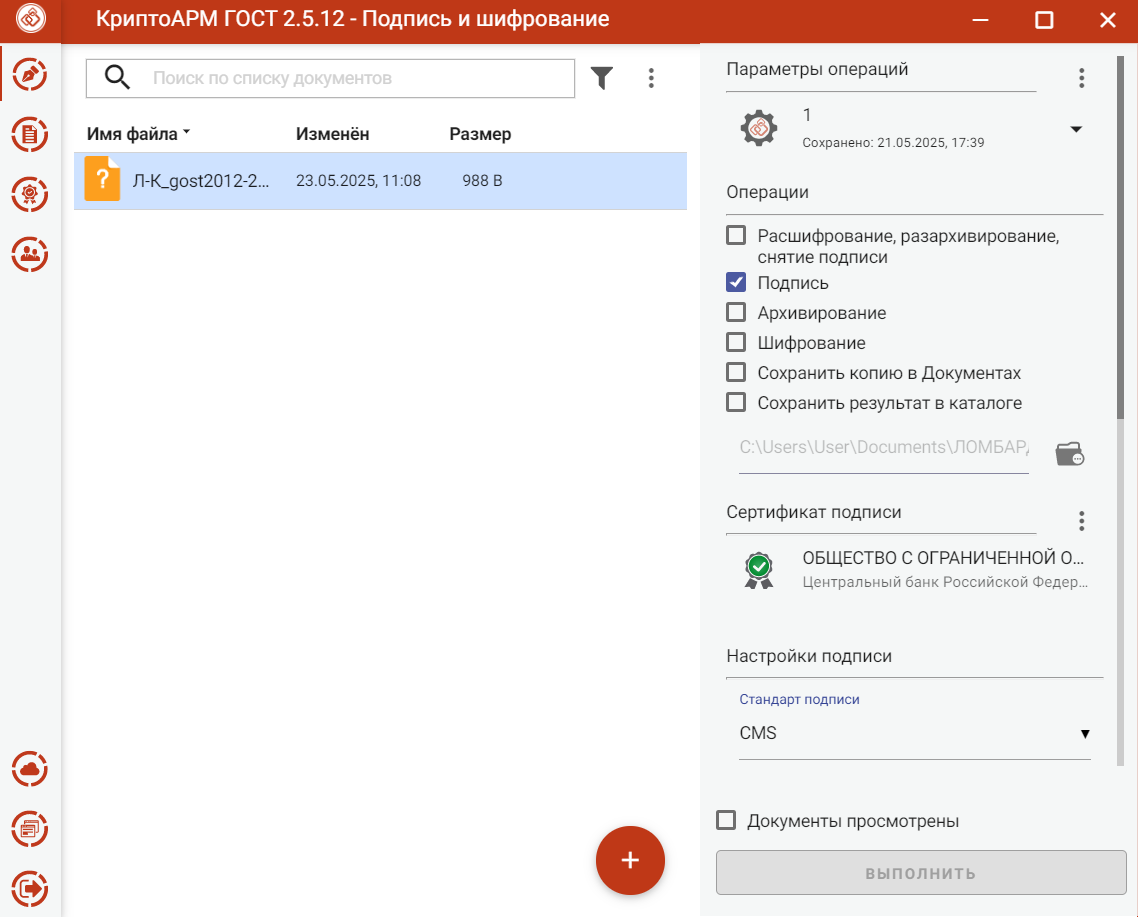Browse for result folder with folder icon
The height and width of the screenshot is (917, 1138).
coord(1070,454)
